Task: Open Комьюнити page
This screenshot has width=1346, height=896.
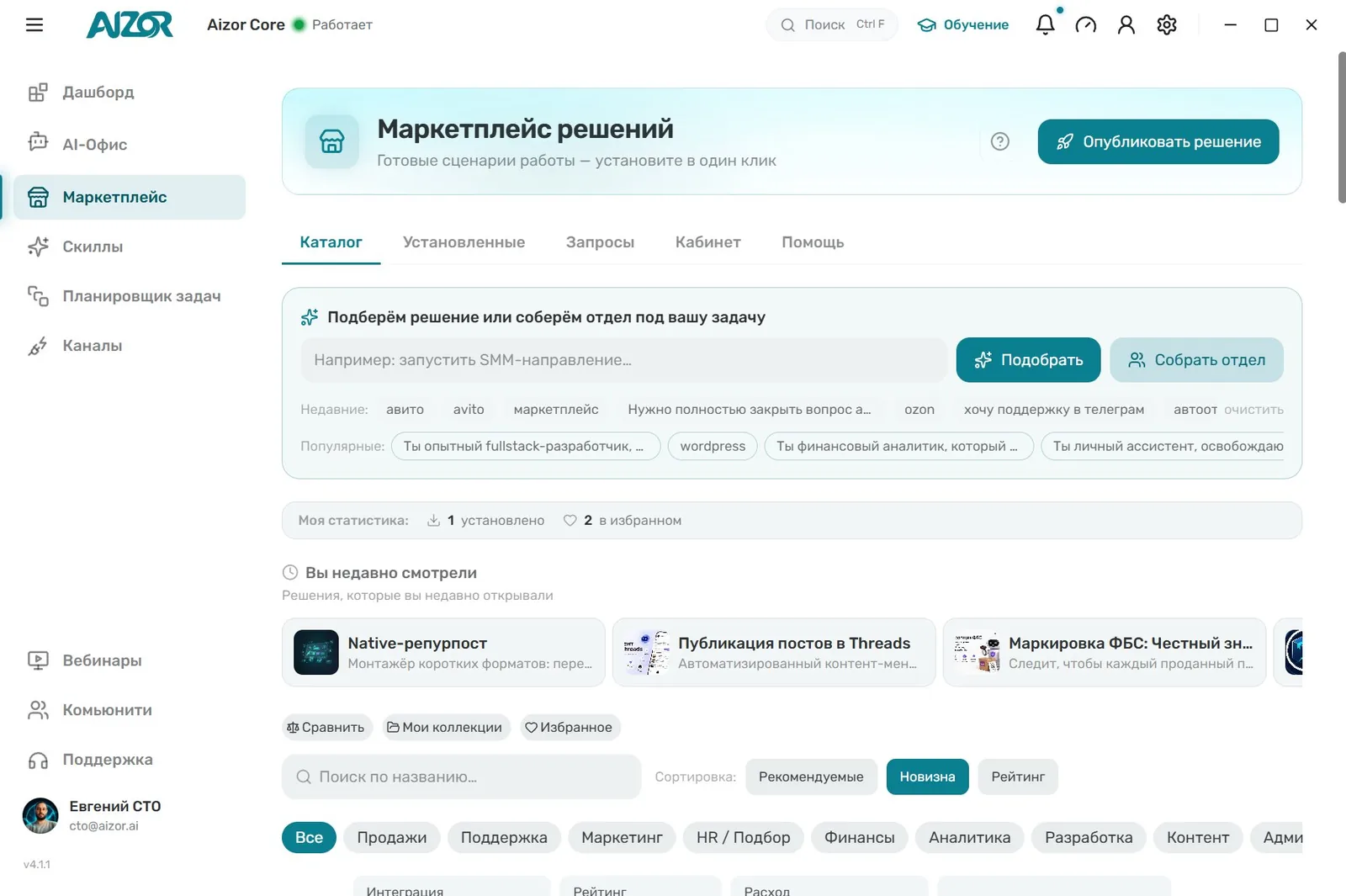Action: 130,710
